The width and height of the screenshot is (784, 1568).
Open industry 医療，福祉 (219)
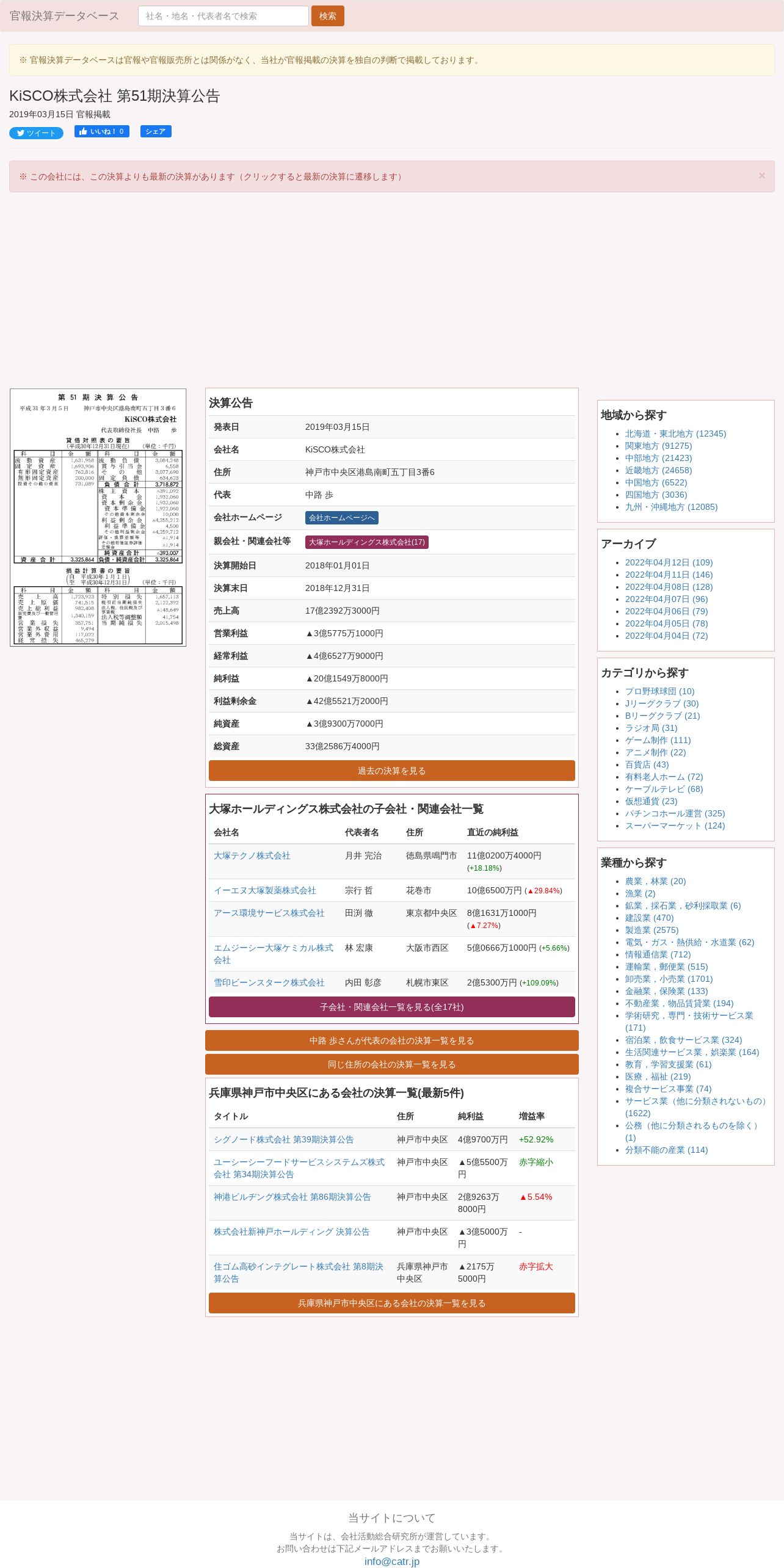coord(658,1076)
